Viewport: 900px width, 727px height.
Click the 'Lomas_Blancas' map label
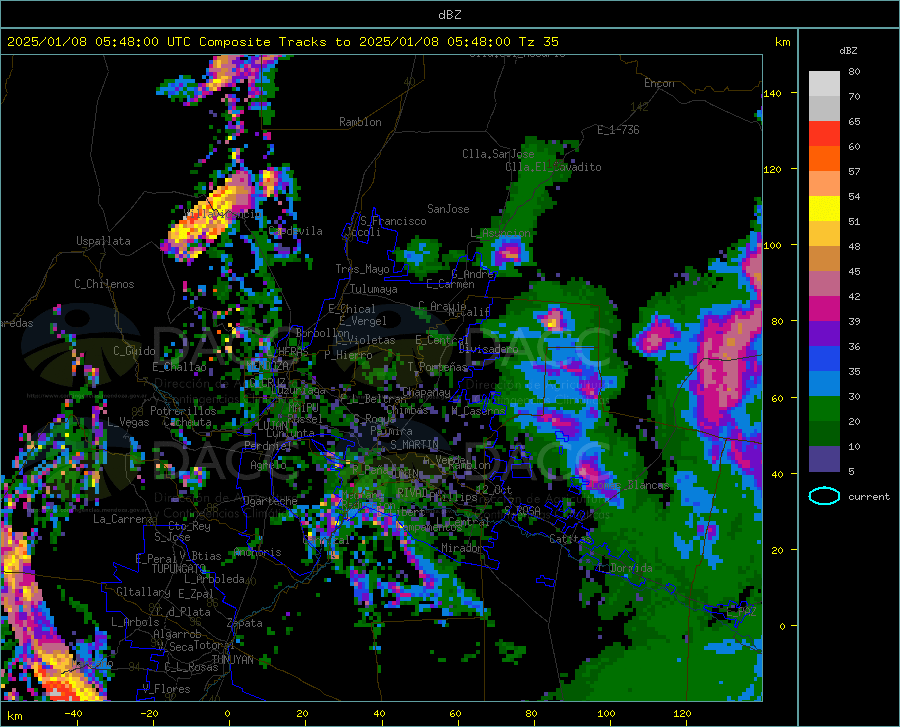(630, 485)
